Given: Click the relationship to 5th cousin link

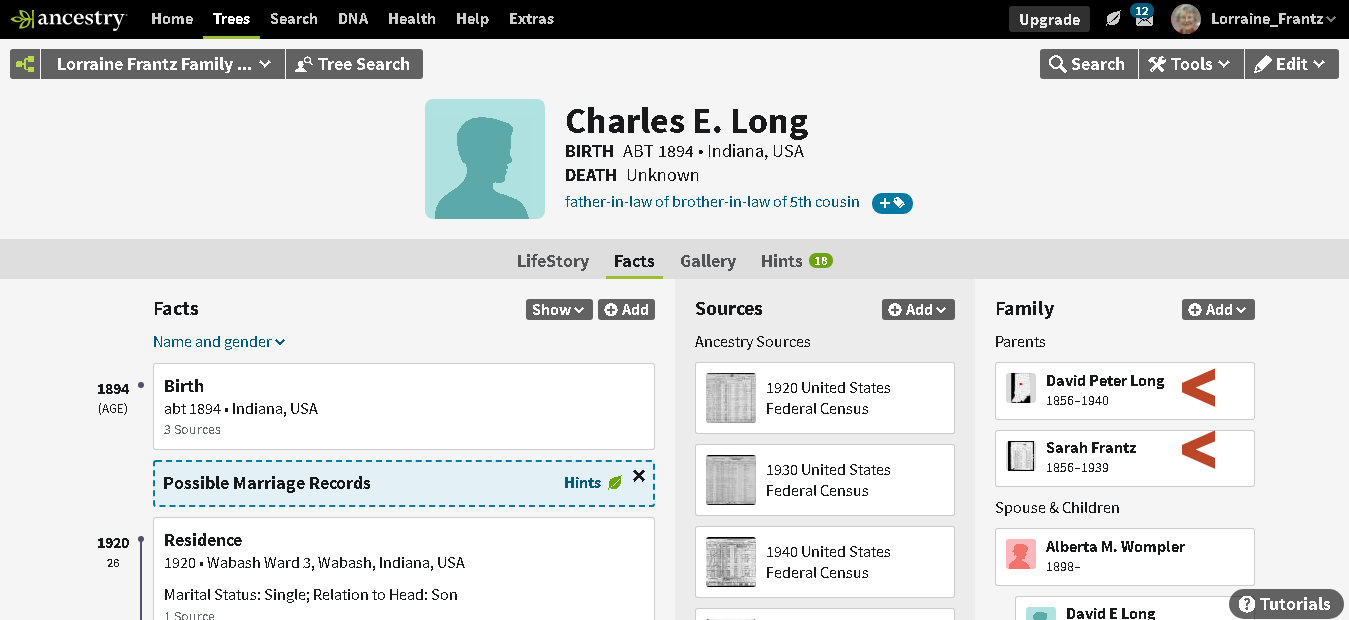Looking at the screenshot, I should pyautogui.click(x=711, y=202).
